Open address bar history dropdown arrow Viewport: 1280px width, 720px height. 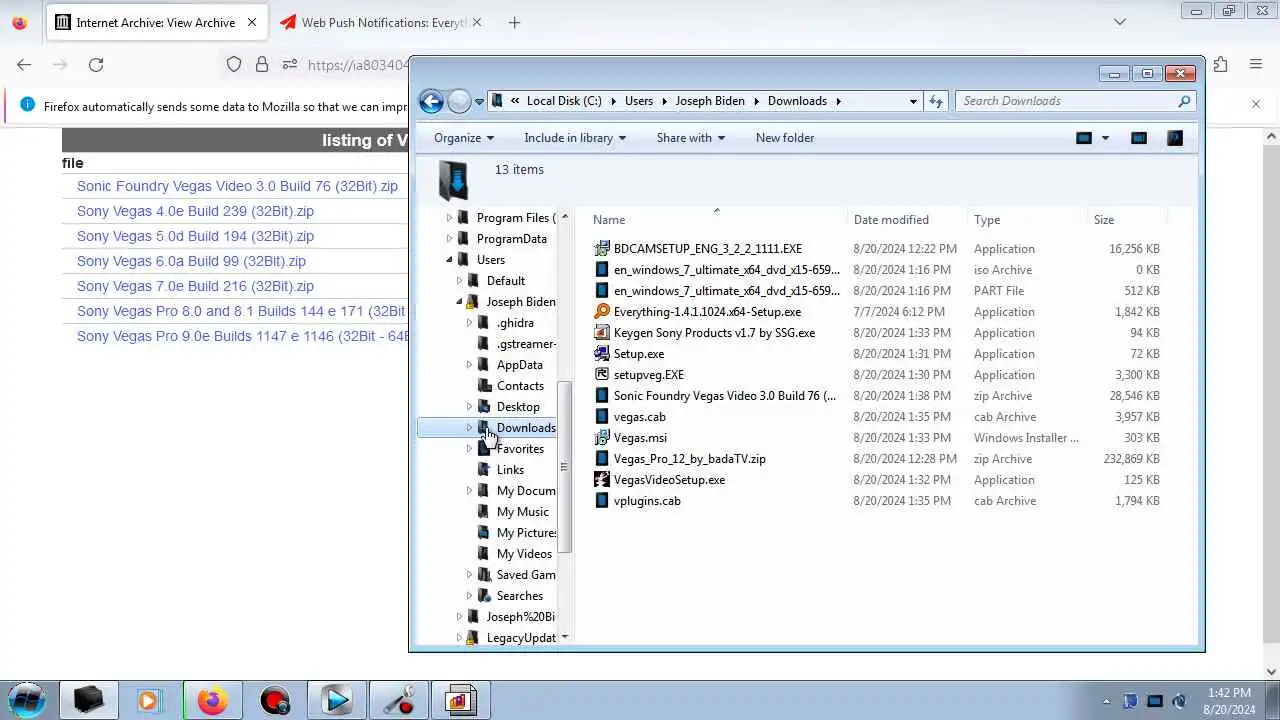pos(913,101)
